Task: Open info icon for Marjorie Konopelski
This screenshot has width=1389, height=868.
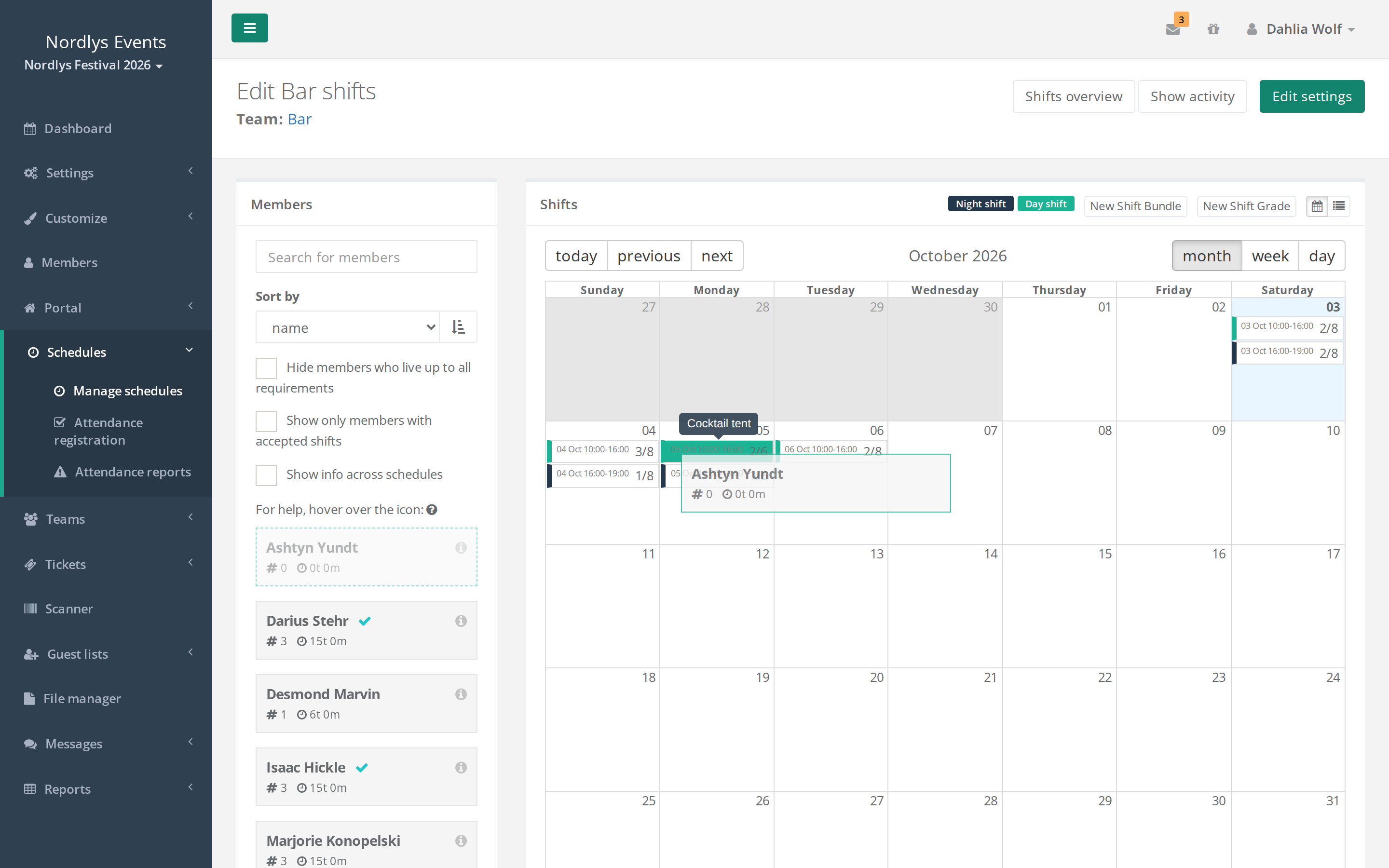Action: click(x=461, y=841)
